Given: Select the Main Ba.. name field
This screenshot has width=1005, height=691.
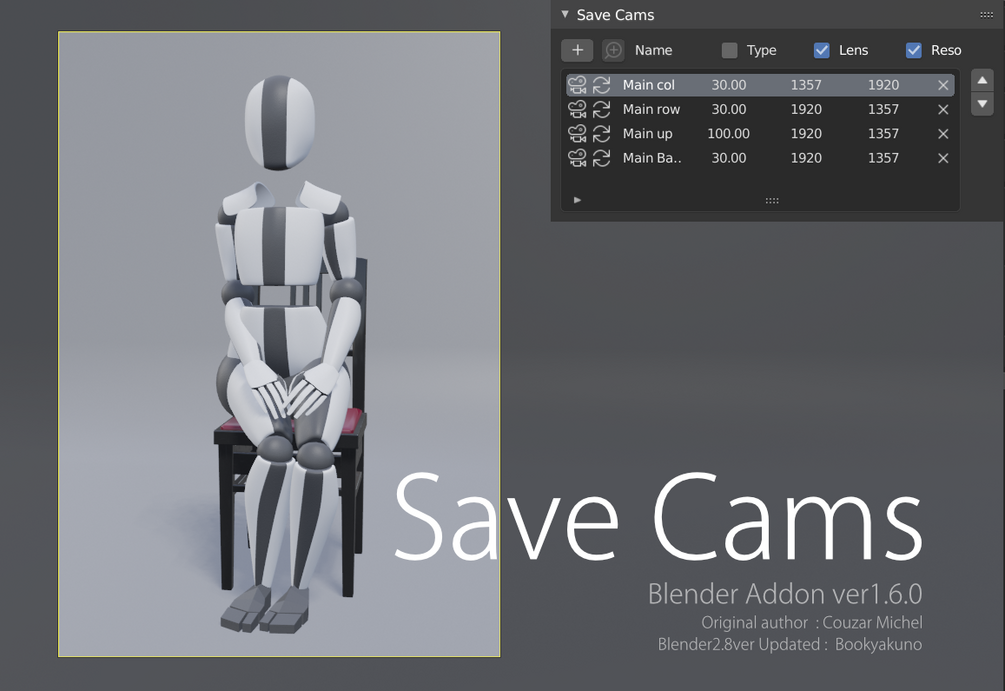Looking at the screenshot, I should click(x=652, y=158).
